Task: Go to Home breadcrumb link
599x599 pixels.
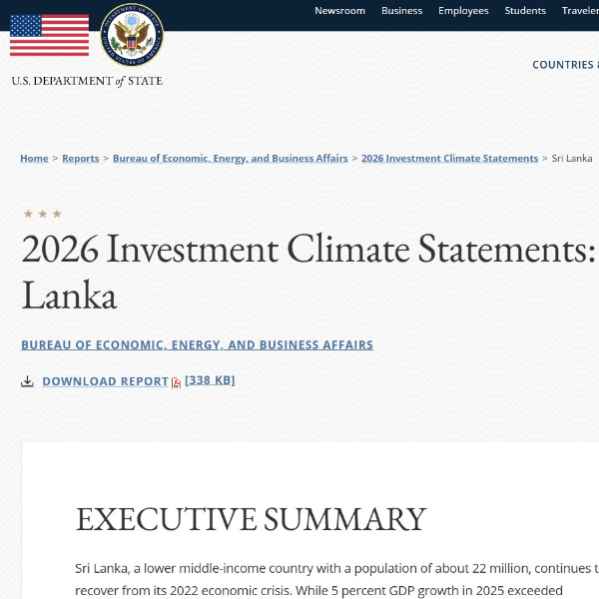Action: 34,158
